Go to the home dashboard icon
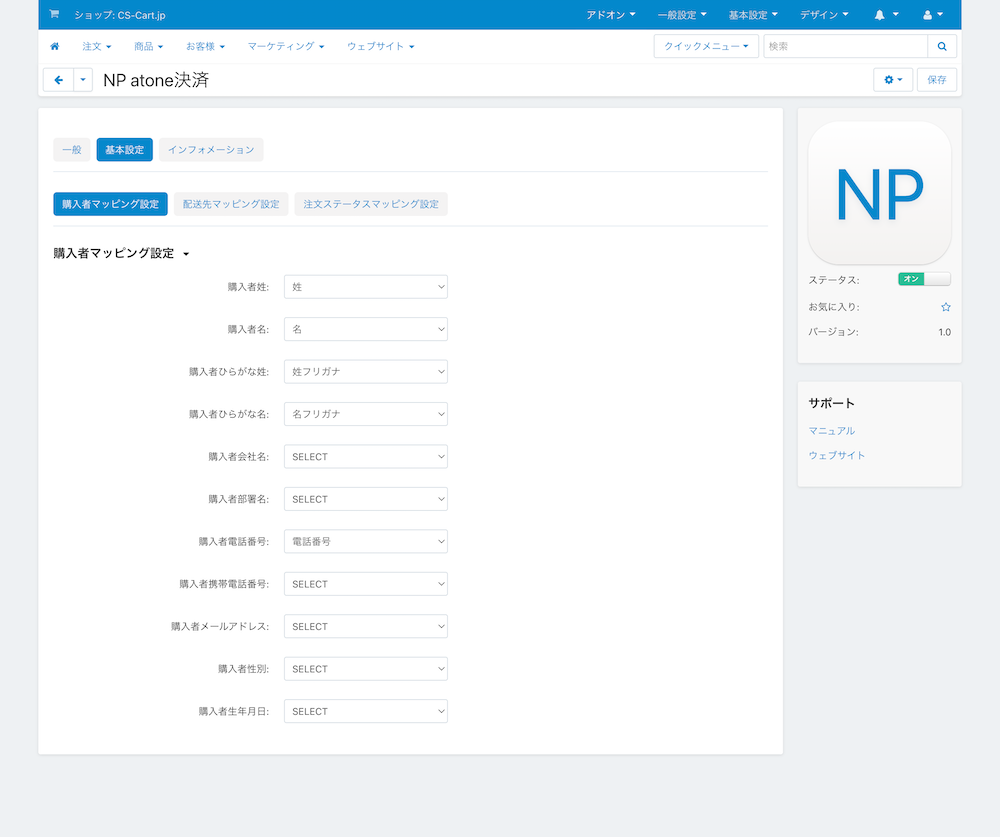This screenshot has height=837, width=1000. pyautogui.click(x=55, y=46)
